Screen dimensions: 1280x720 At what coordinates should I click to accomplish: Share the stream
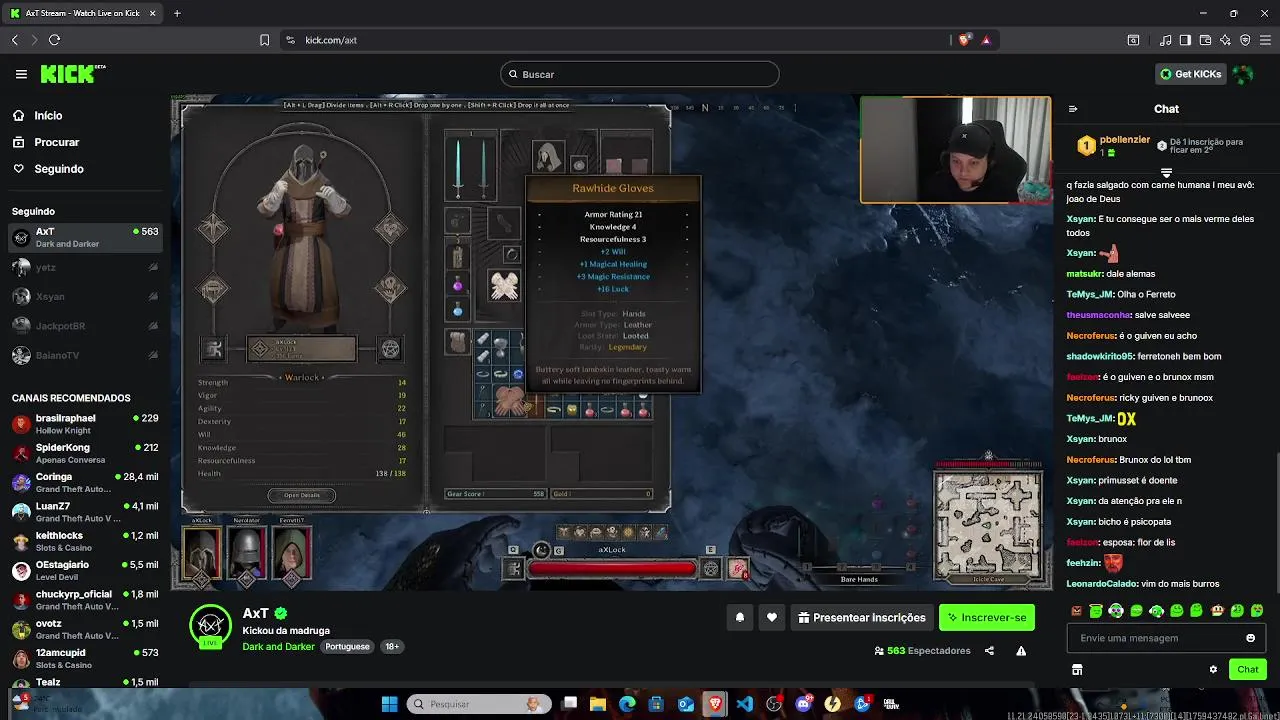point(989,650)
